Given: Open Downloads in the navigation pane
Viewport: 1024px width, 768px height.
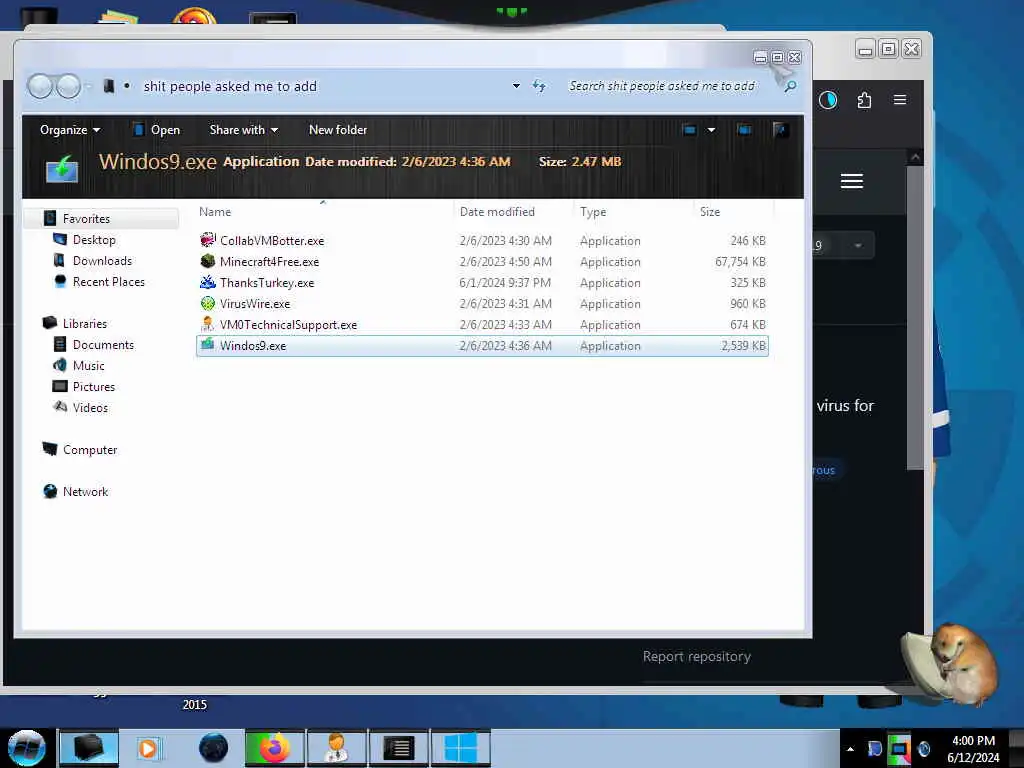Looking at the screenshot, I should 103,261.
